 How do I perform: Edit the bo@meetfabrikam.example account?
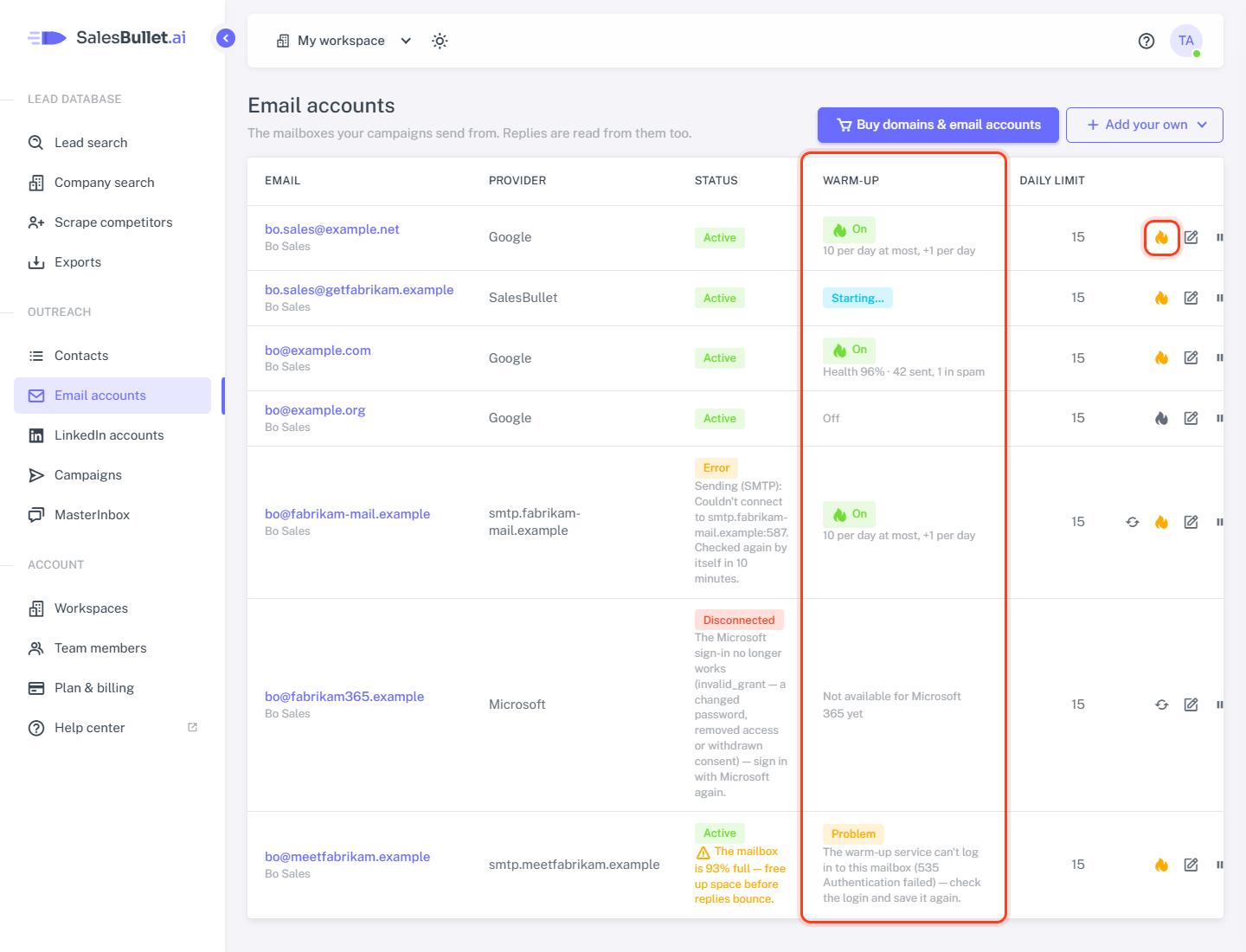tap(1191, 865)
